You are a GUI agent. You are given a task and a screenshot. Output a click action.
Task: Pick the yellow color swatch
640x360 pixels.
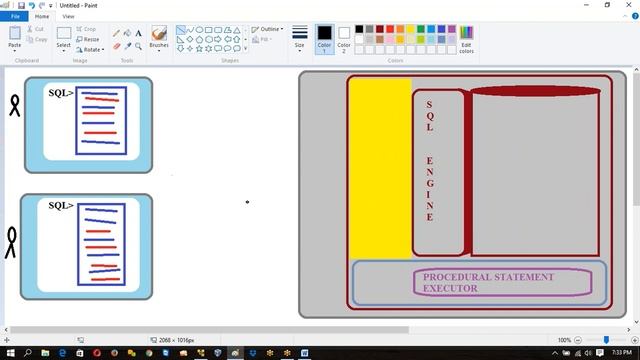tap(411, 29)
